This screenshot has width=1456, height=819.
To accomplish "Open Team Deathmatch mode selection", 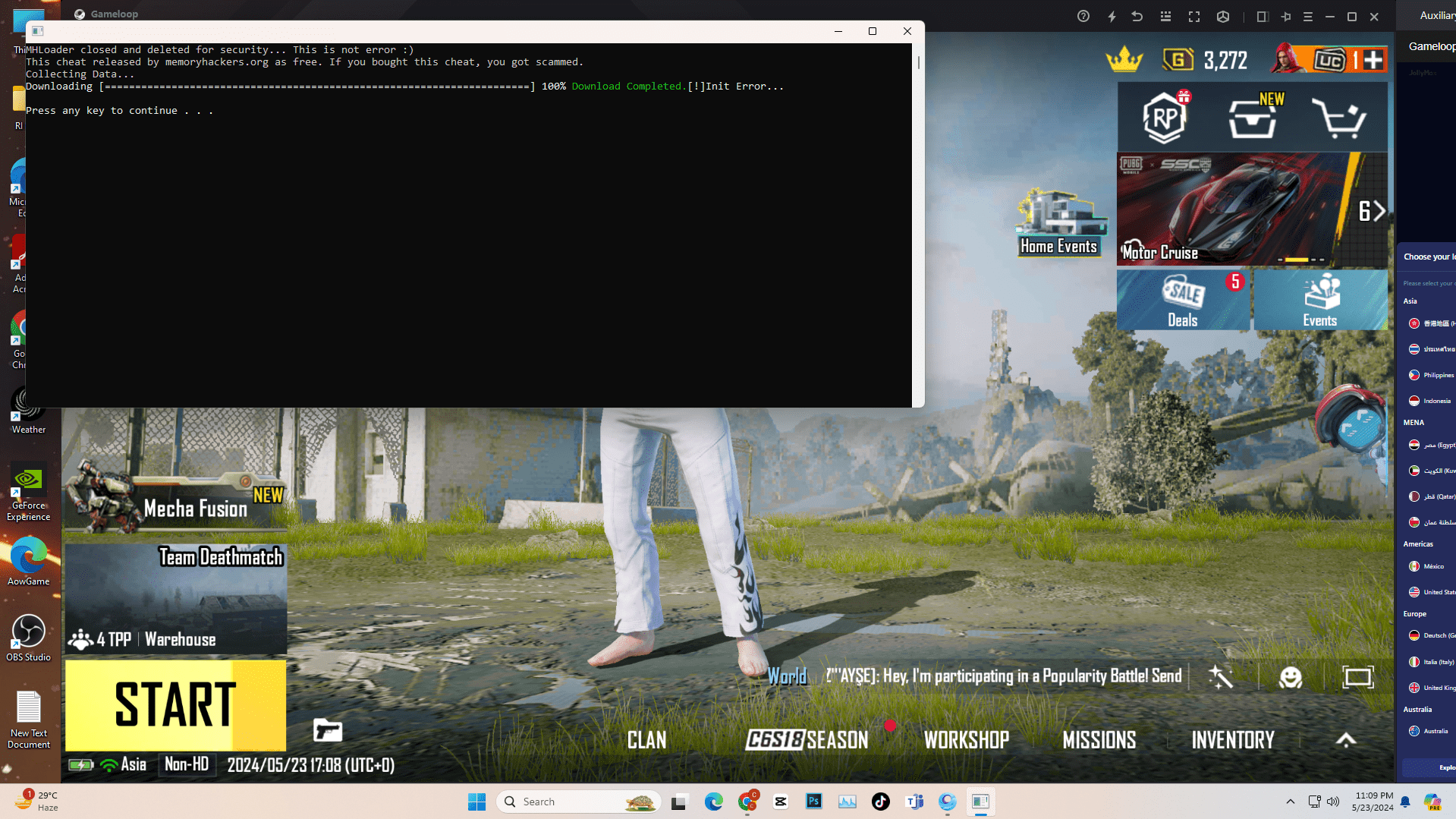I will point(175,598).
